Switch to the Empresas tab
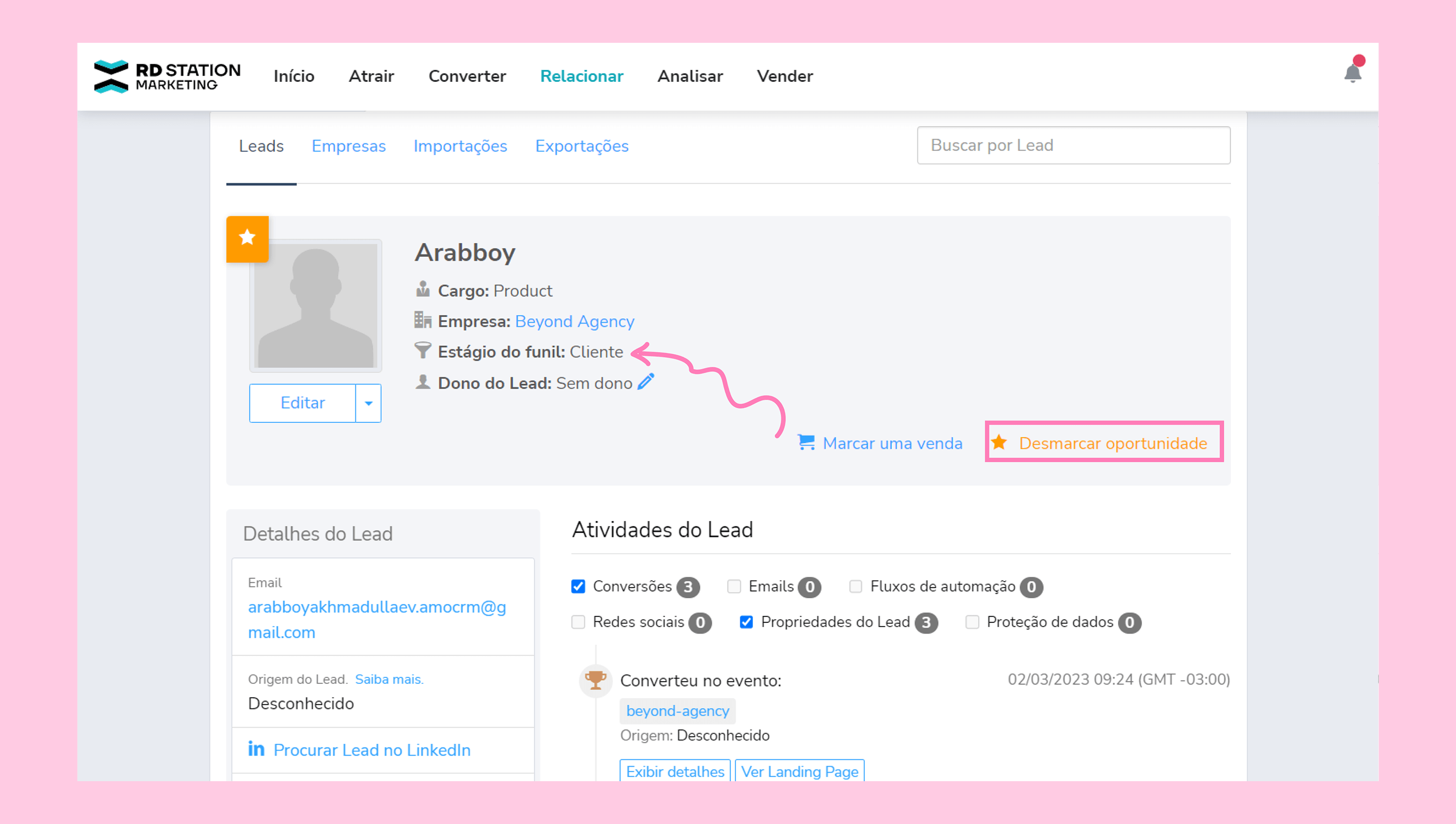 (348, 146)
